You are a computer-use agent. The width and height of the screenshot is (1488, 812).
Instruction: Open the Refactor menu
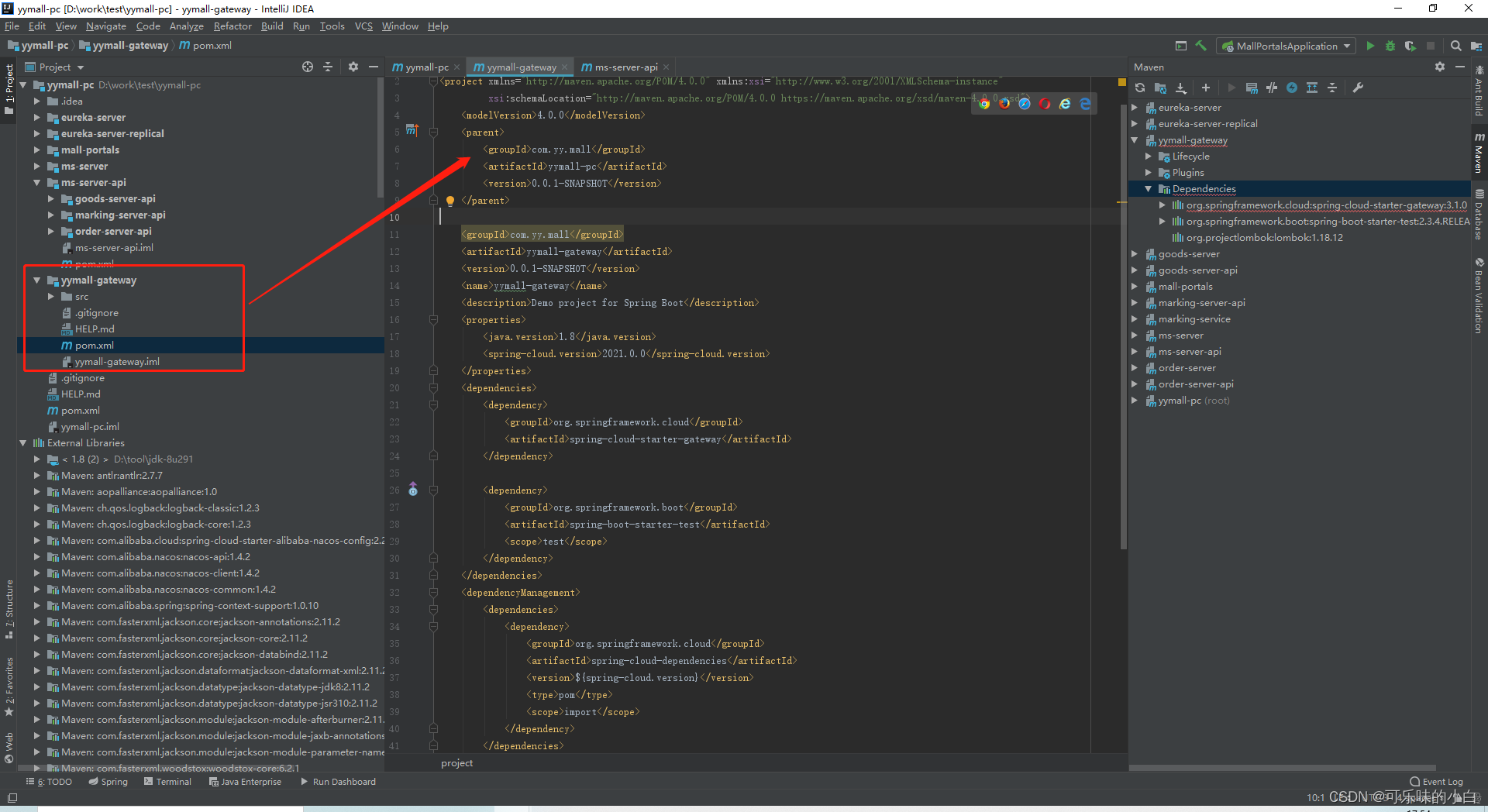point(232,26)
